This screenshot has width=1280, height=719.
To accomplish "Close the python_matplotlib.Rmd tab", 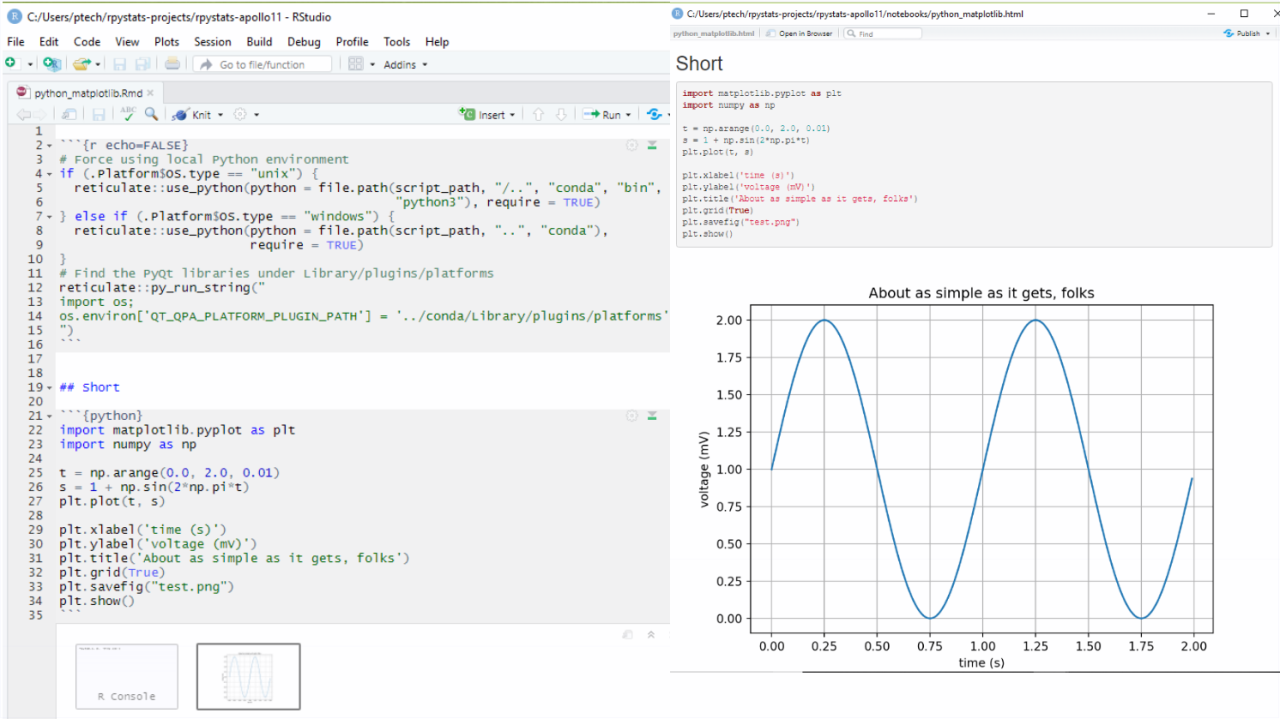I will [x=150, y=93].
